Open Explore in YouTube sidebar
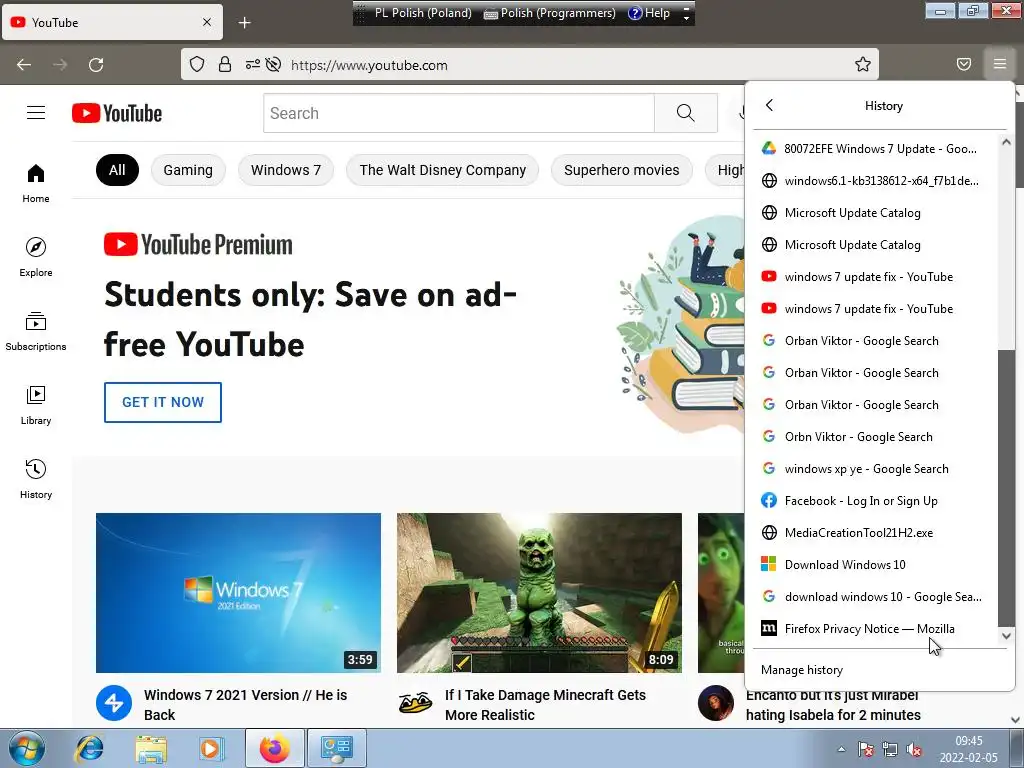The width and height of the screenshot is (1024, 768). [36, 257]
